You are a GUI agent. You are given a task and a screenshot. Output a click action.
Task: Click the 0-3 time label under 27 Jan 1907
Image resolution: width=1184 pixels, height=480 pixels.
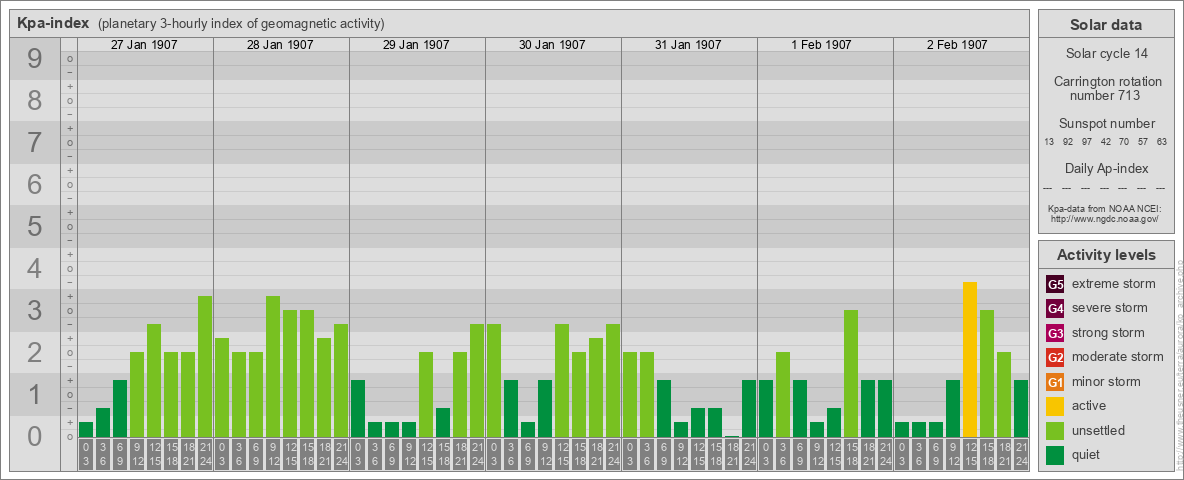click(86, 455)
